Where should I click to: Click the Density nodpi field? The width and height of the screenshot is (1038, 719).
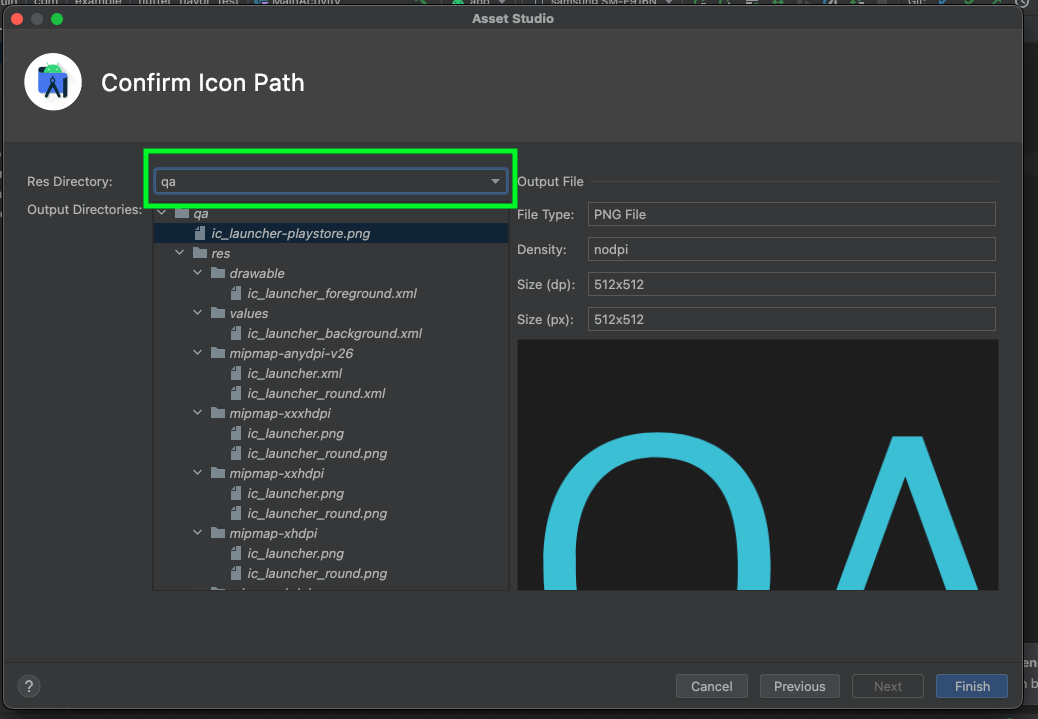click(792, 250)
